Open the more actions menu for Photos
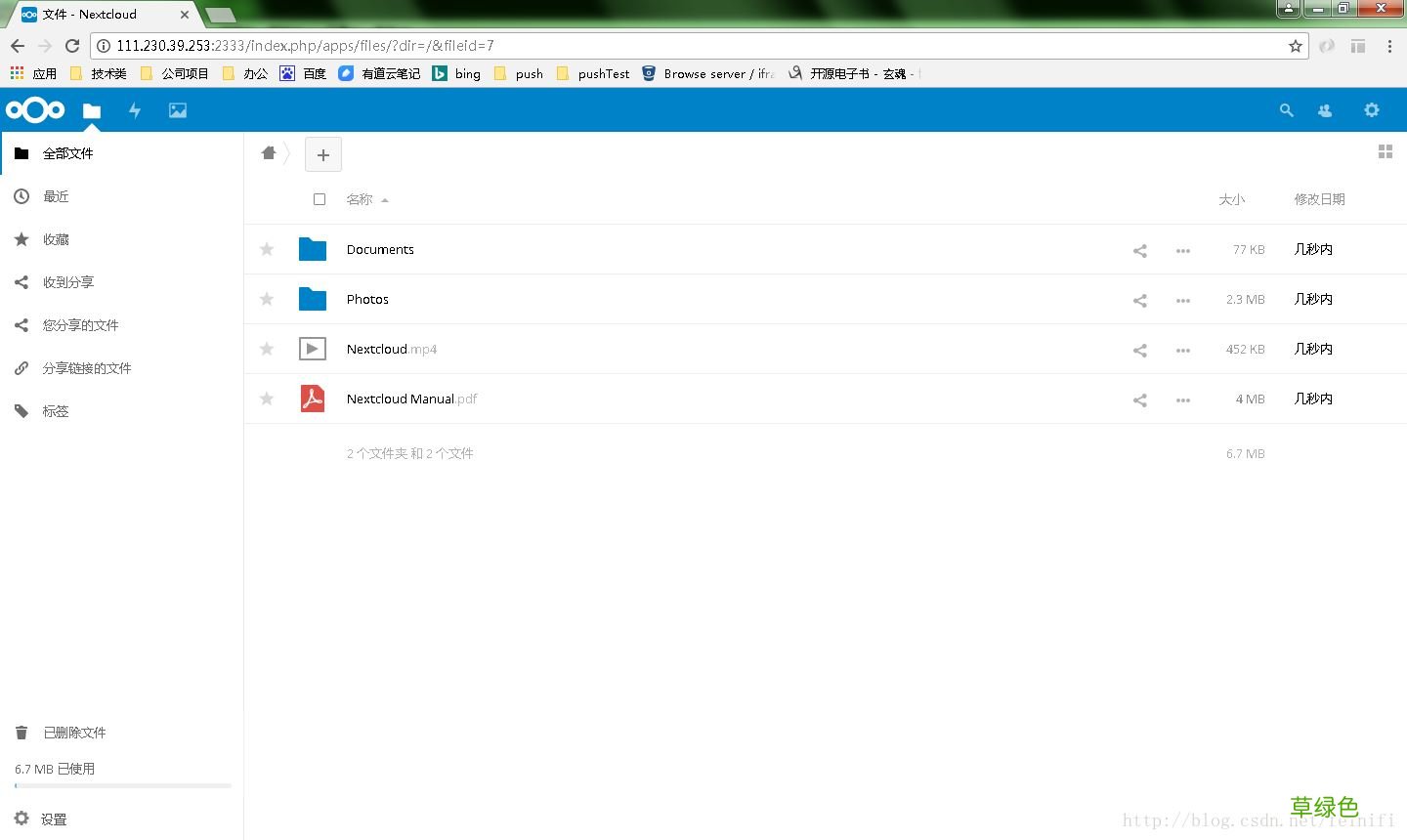This screenshot has width=1407, height=840. click(1182, 300)
